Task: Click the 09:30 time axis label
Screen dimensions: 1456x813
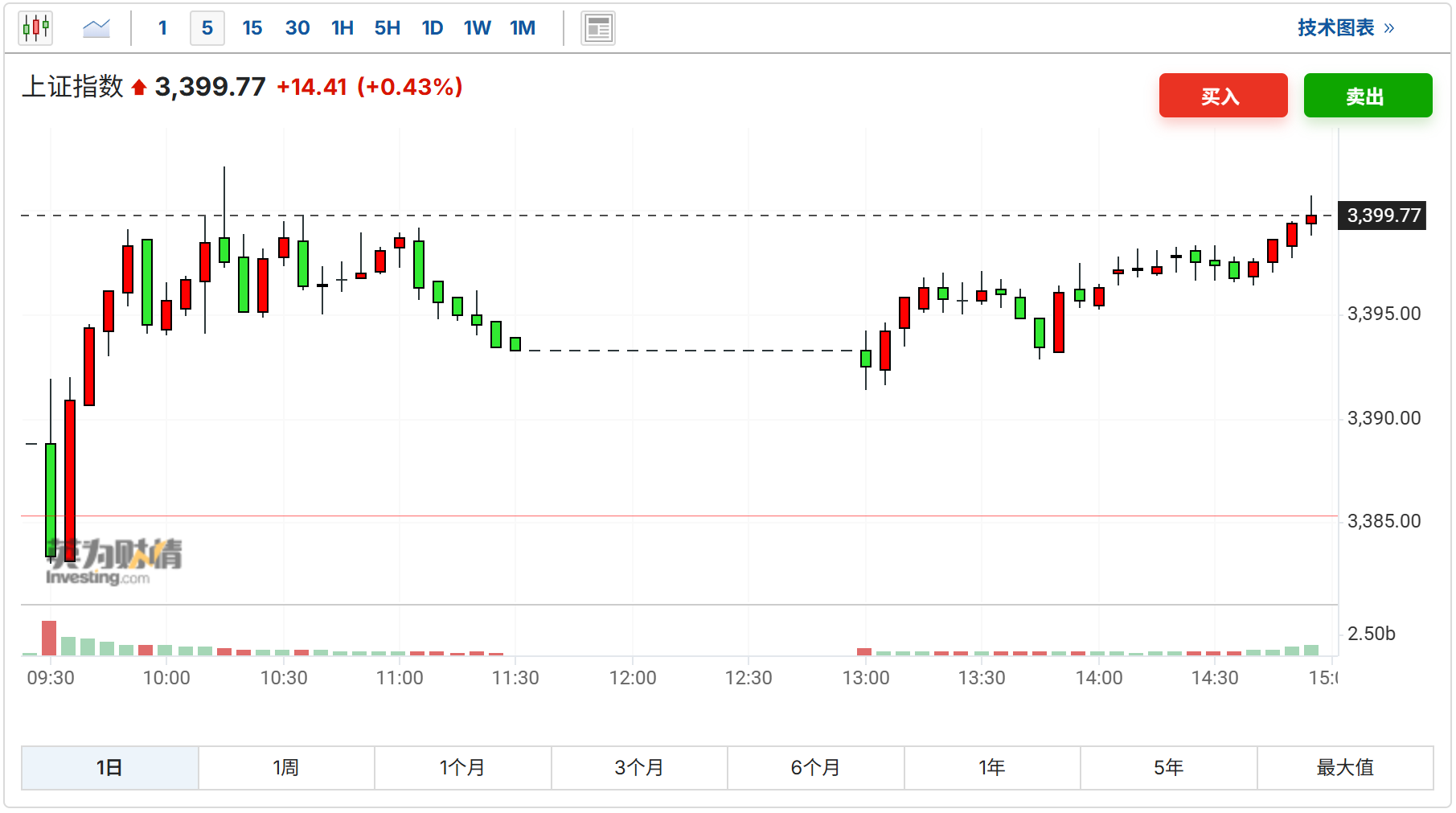Action: coord(51,678)
